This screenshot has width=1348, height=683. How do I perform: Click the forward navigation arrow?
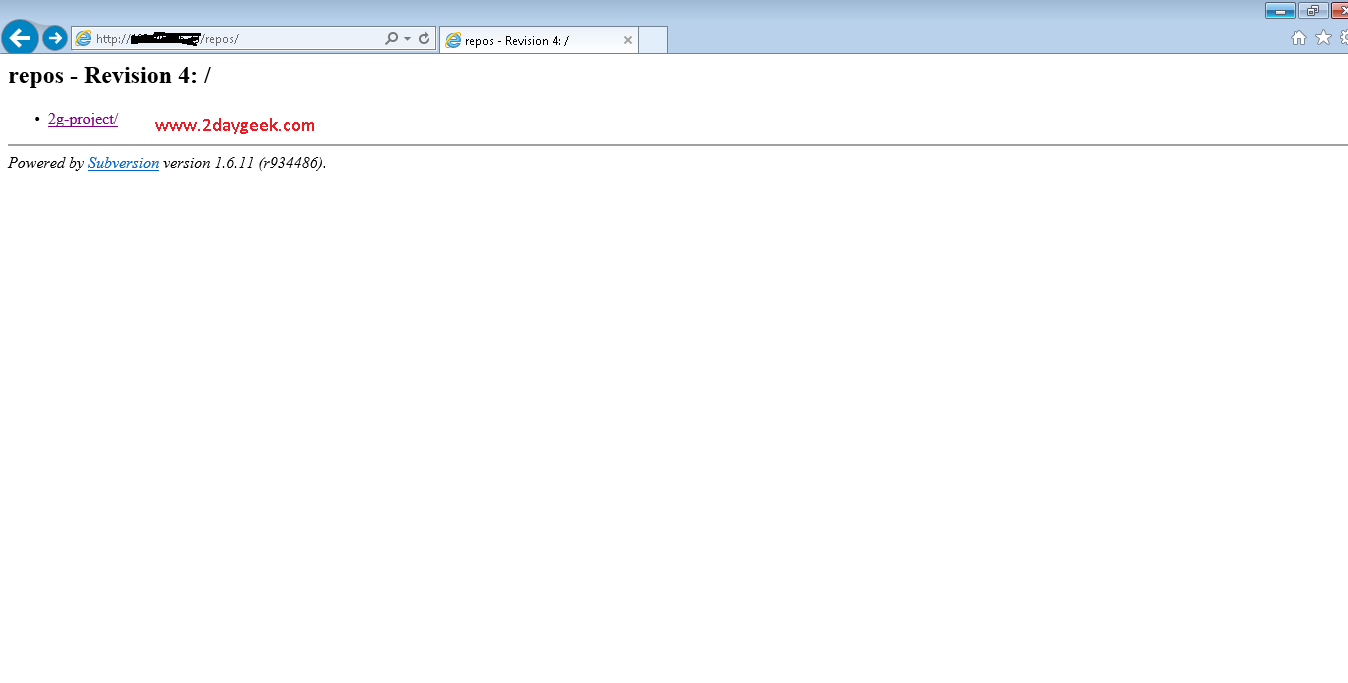point(55,38)
